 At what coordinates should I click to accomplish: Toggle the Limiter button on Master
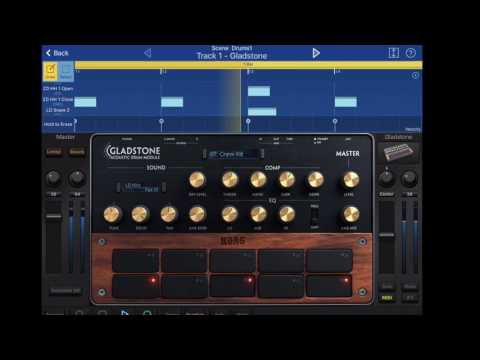[x=54, y=152]
